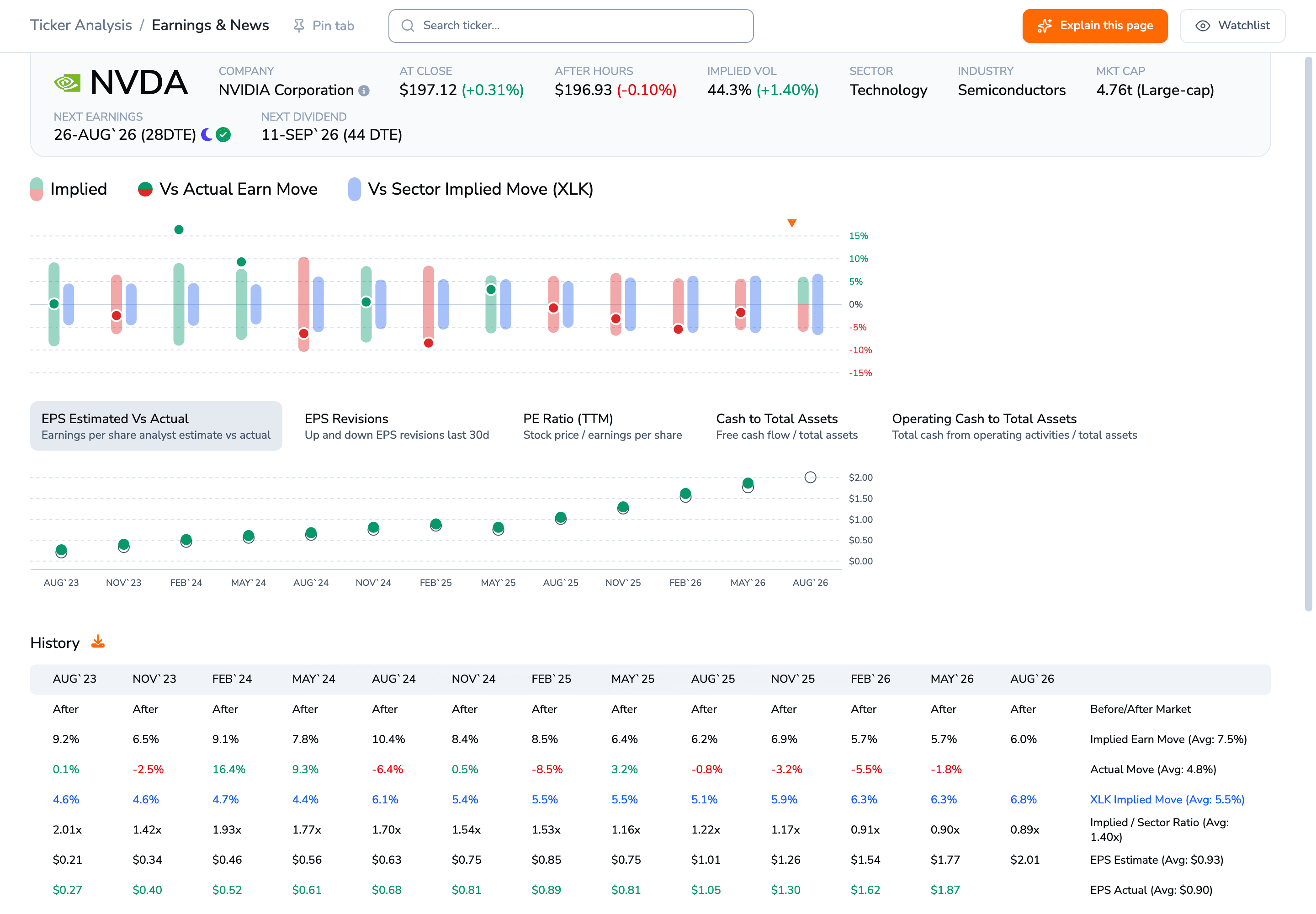Click the NVIDIA logo icon
1316x914 pixels.
[67, 83]
